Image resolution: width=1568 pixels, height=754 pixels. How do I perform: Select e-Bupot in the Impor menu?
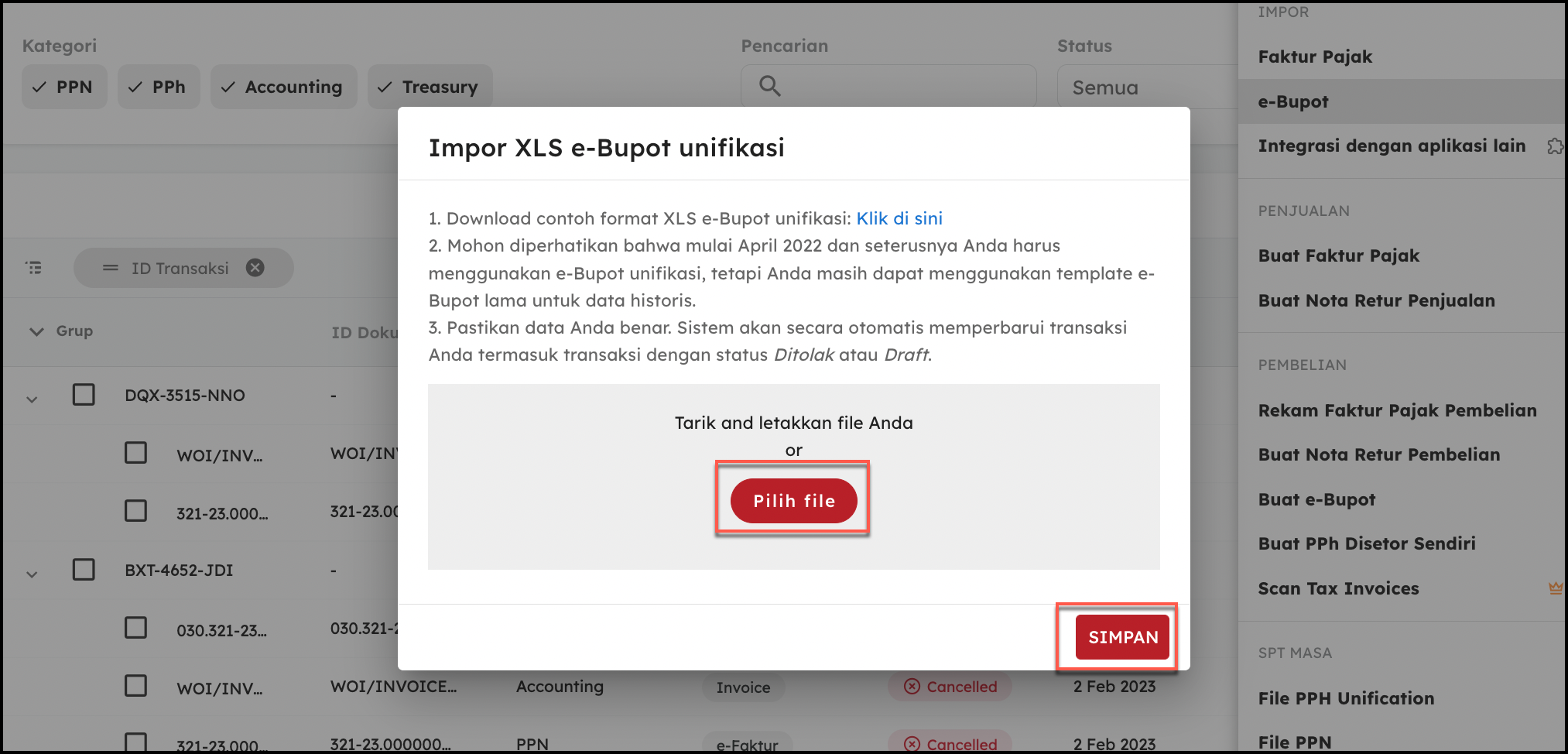coord(1293,101)
